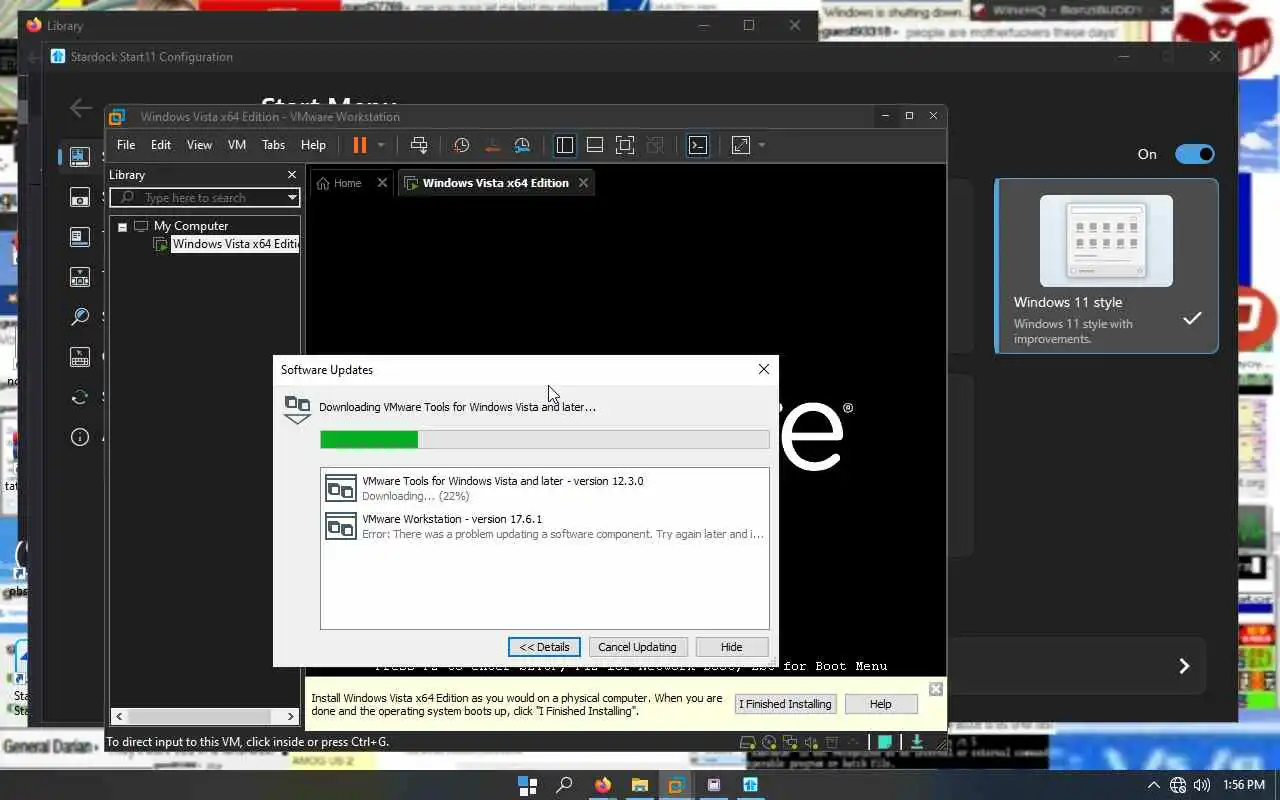Screen dimensions: 1280x800
Task: Open taskbar Search
Action: point(564,785)
